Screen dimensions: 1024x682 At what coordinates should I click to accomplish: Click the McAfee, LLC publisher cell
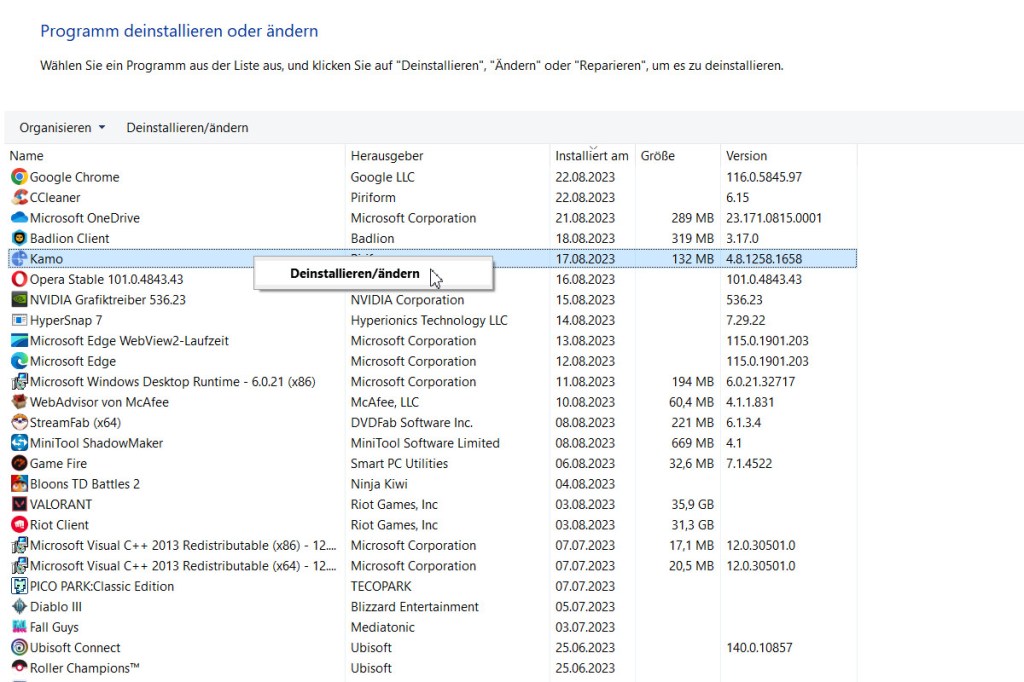pyautogui.click(x=385, y=402)
